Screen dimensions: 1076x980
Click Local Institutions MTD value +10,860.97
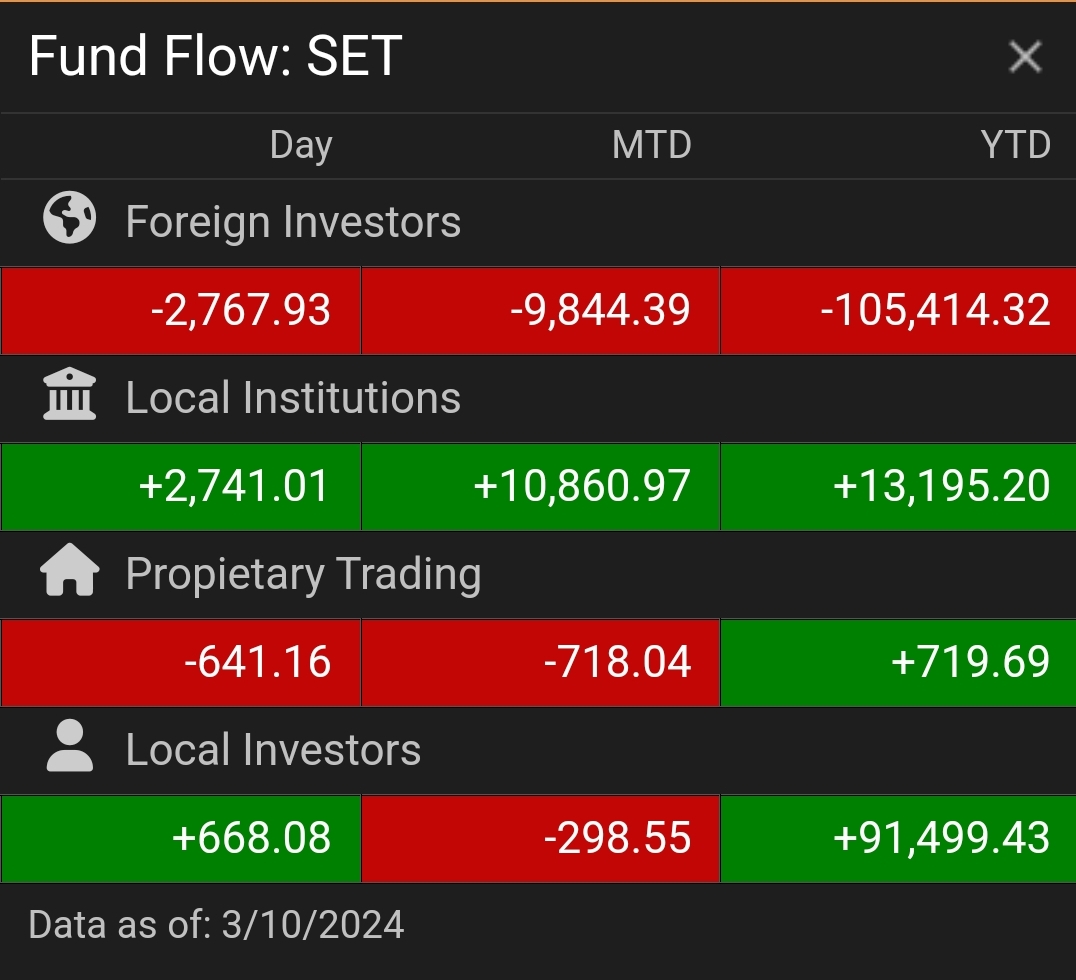coord(582,486)
